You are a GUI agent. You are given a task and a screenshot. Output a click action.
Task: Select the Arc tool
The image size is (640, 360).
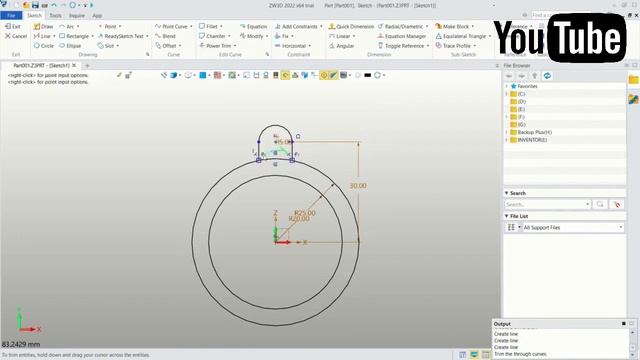pyautogui.click(x=67, y=27)
